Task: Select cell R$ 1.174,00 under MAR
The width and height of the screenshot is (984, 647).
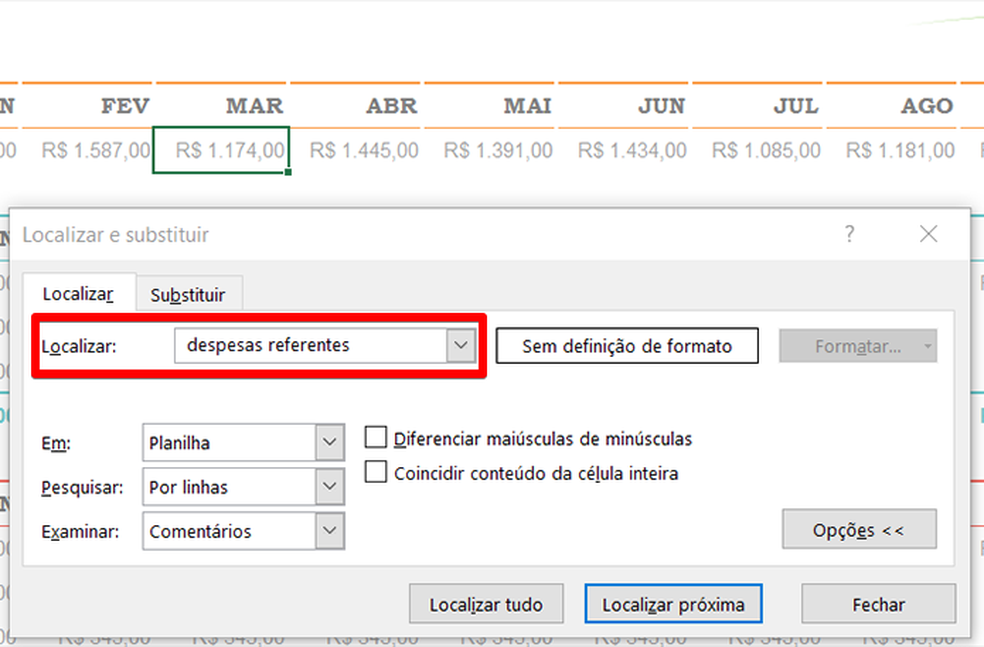Action: tap(221, 151)
